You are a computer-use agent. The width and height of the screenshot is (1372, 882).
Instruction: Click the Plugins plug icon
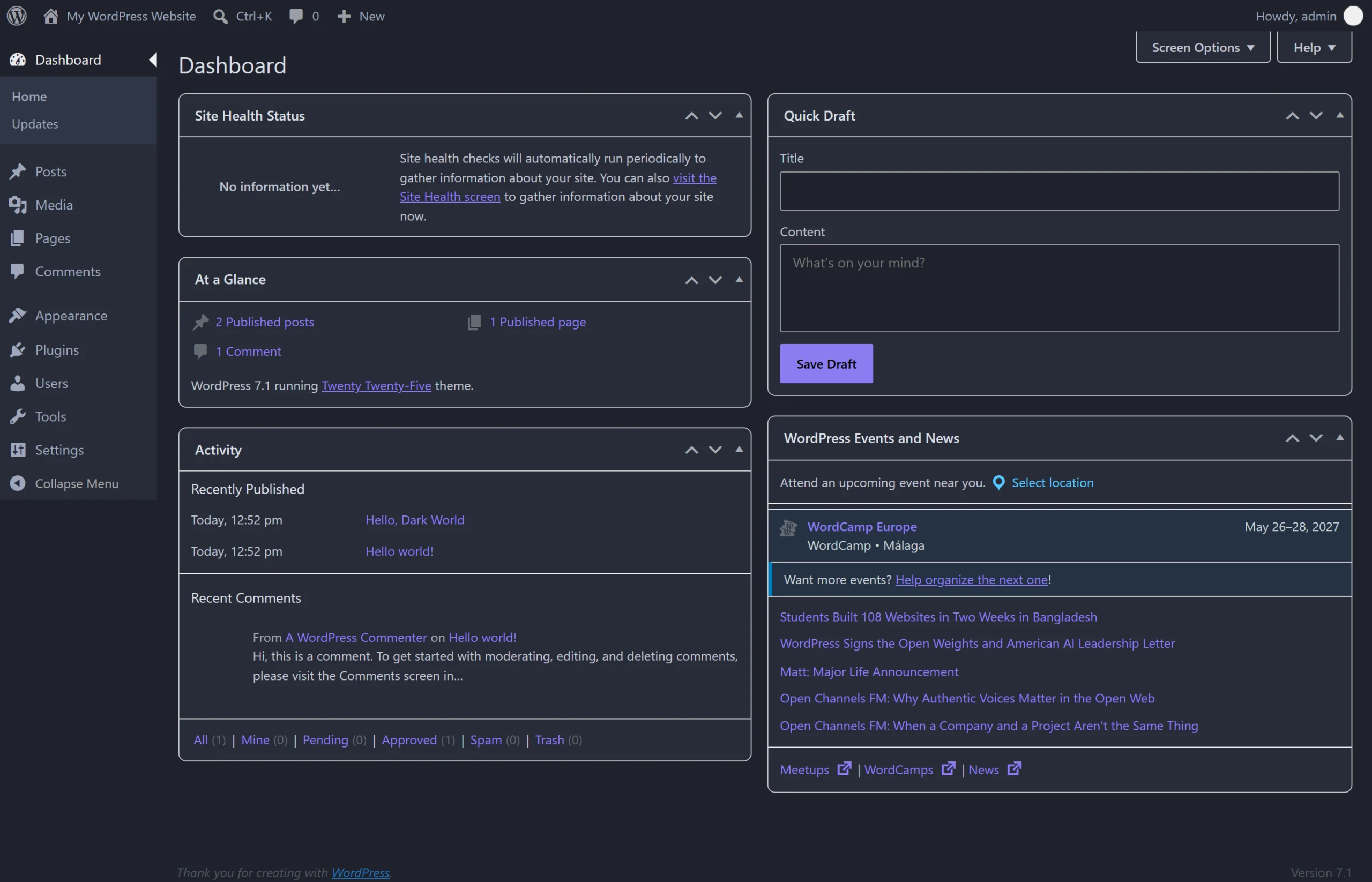click(18, 349)
